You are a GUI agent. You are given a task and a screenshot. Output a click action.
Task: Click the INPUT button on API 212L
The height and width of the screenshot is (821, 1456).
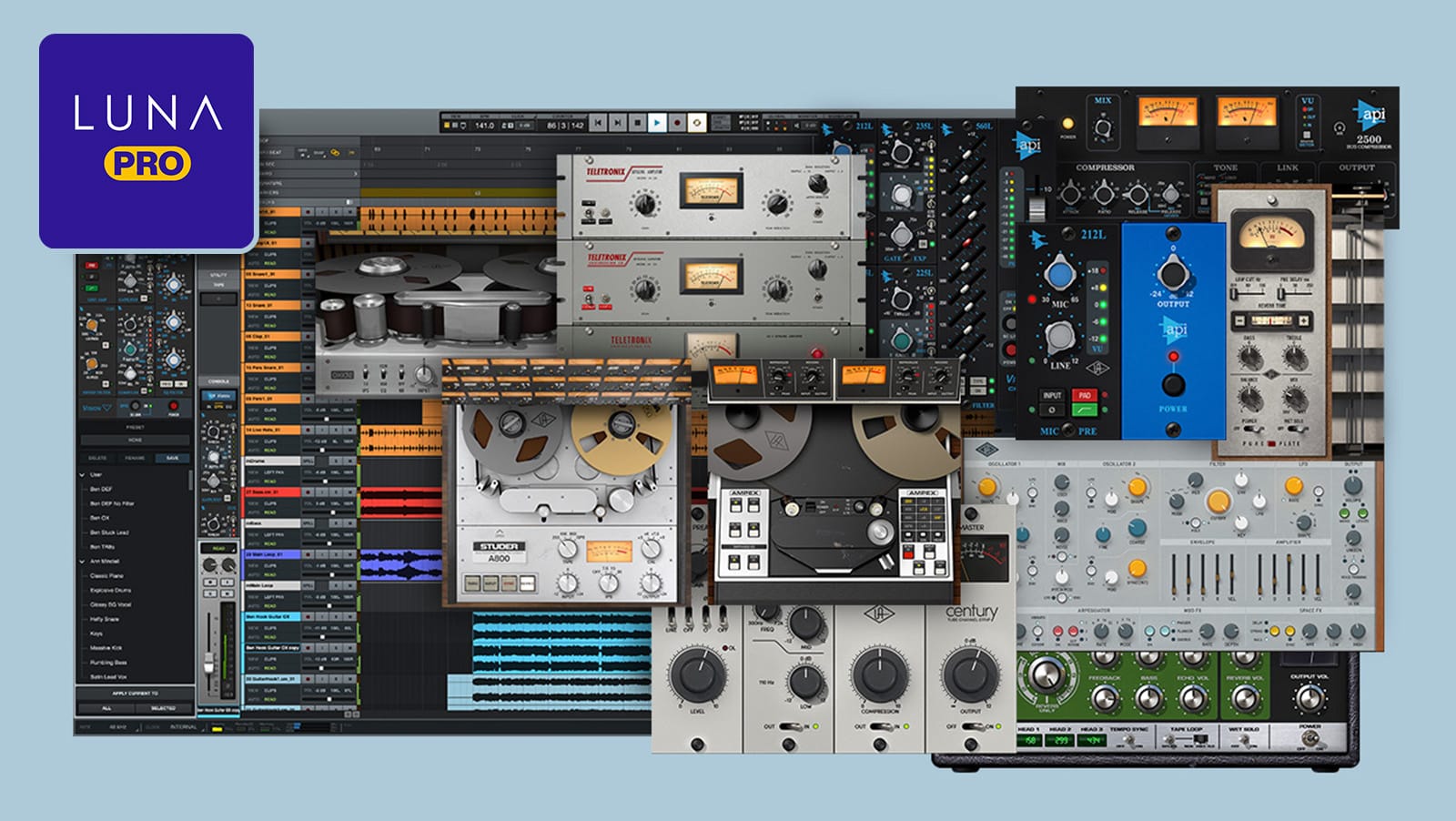point(1052,396)
